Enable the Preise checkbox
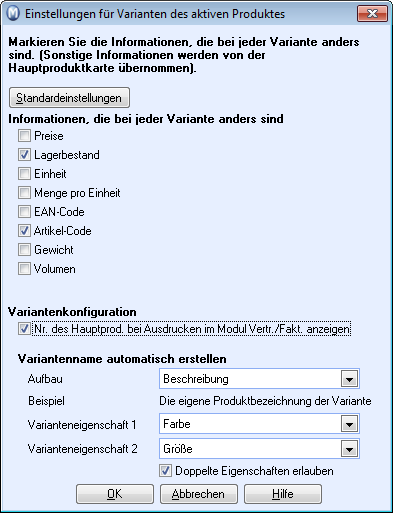The image size is (393, 513). point(24,136)
